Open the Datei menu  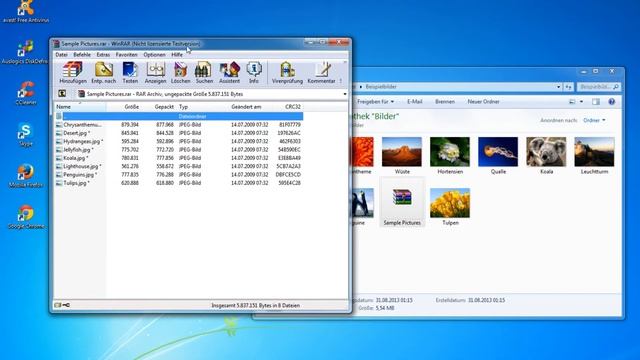click(x=62, y=55)
